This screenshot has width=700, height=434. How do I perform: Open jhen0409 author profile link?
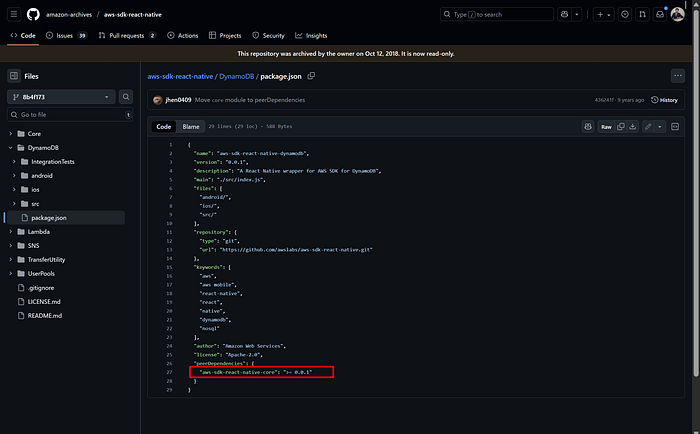click(x=178, y=100)
